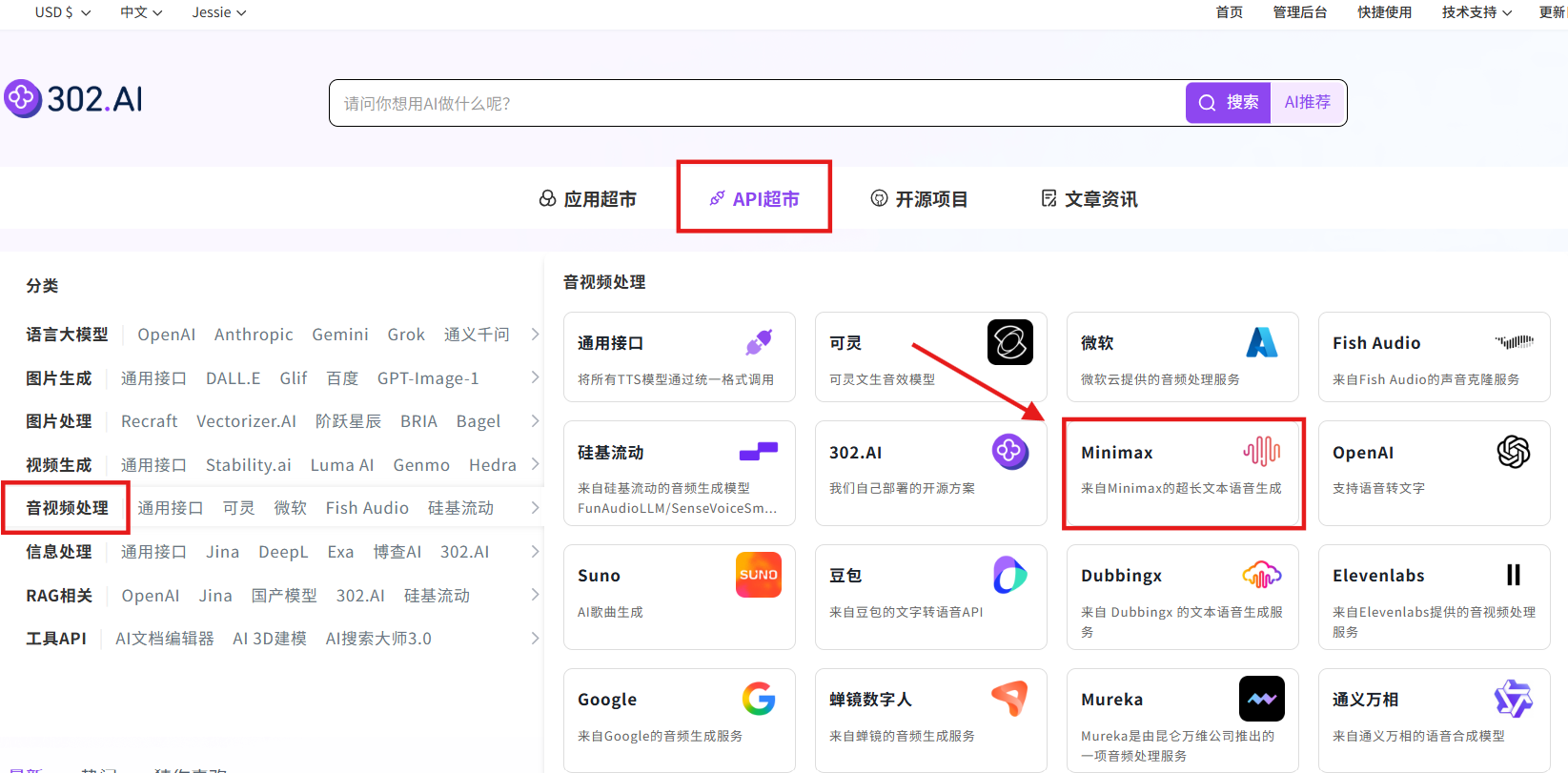Click the 可灵 black swirl logo
Image resolution: width=1568 pixels, height=773 pixels.
click(1009, 342)
